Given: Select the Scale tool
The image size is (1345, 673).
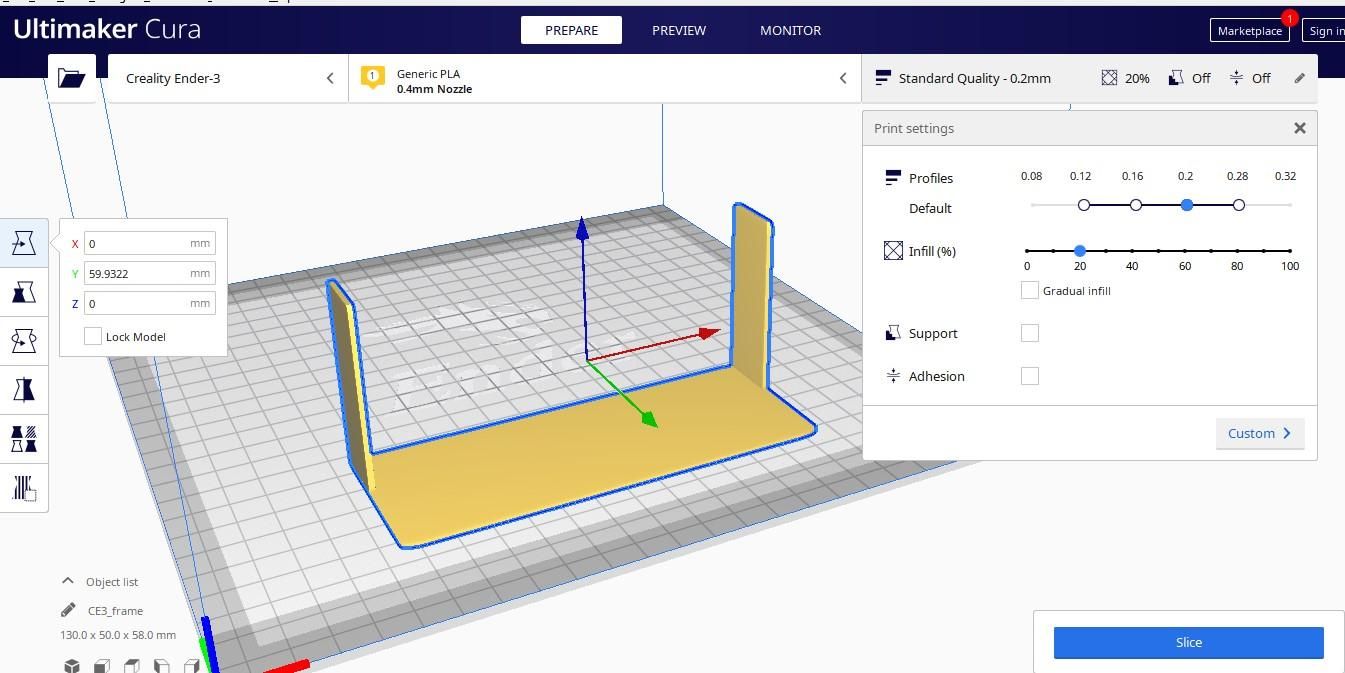Looking at the screenshot, I should (x=24, y=292).
